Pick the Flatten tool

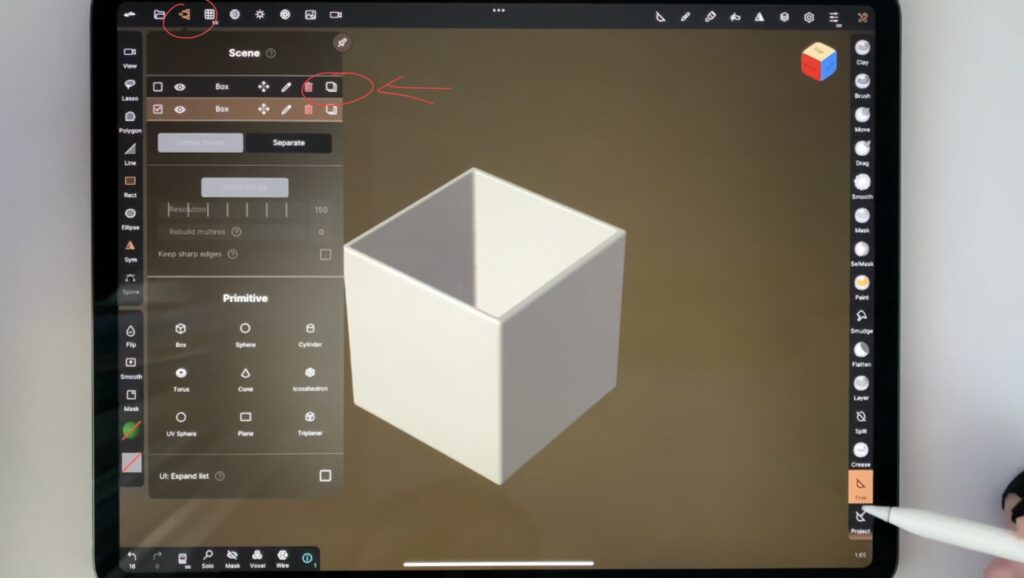pyautogui.click(x=861, y=351)
